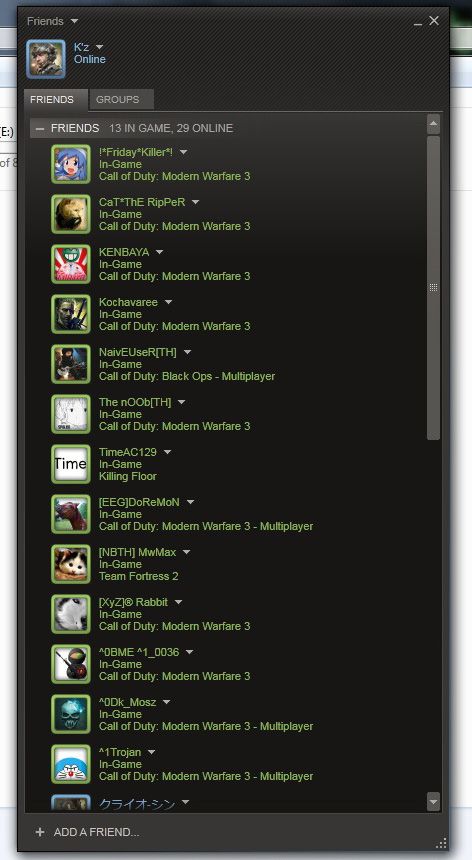Image resolution: width=472 pixels, height=860 pixels.
Task: Open Friends window menu dropdown arrow
Action: tap(75, 21)
